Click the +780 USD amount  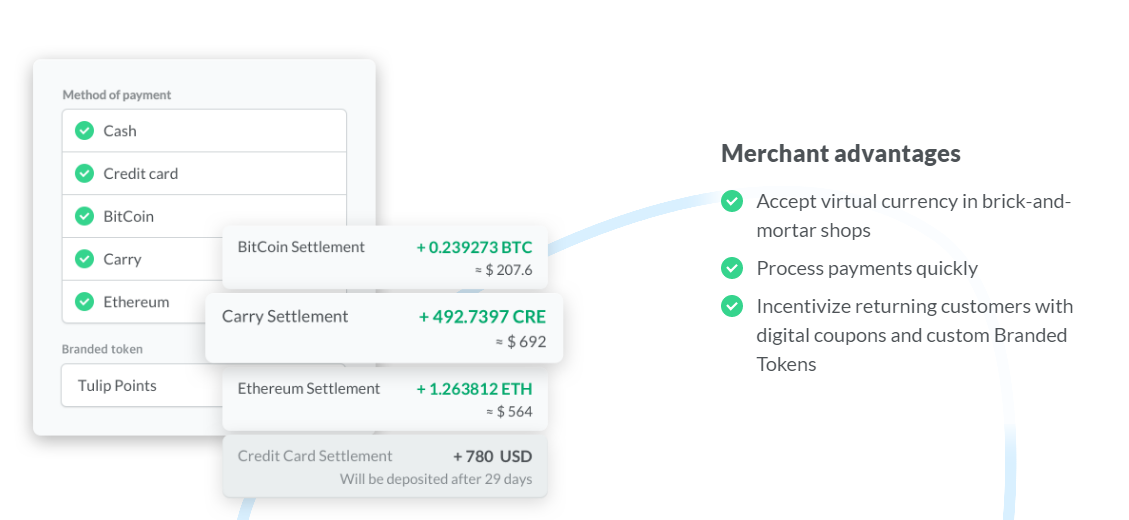click(x=492, y=456)
